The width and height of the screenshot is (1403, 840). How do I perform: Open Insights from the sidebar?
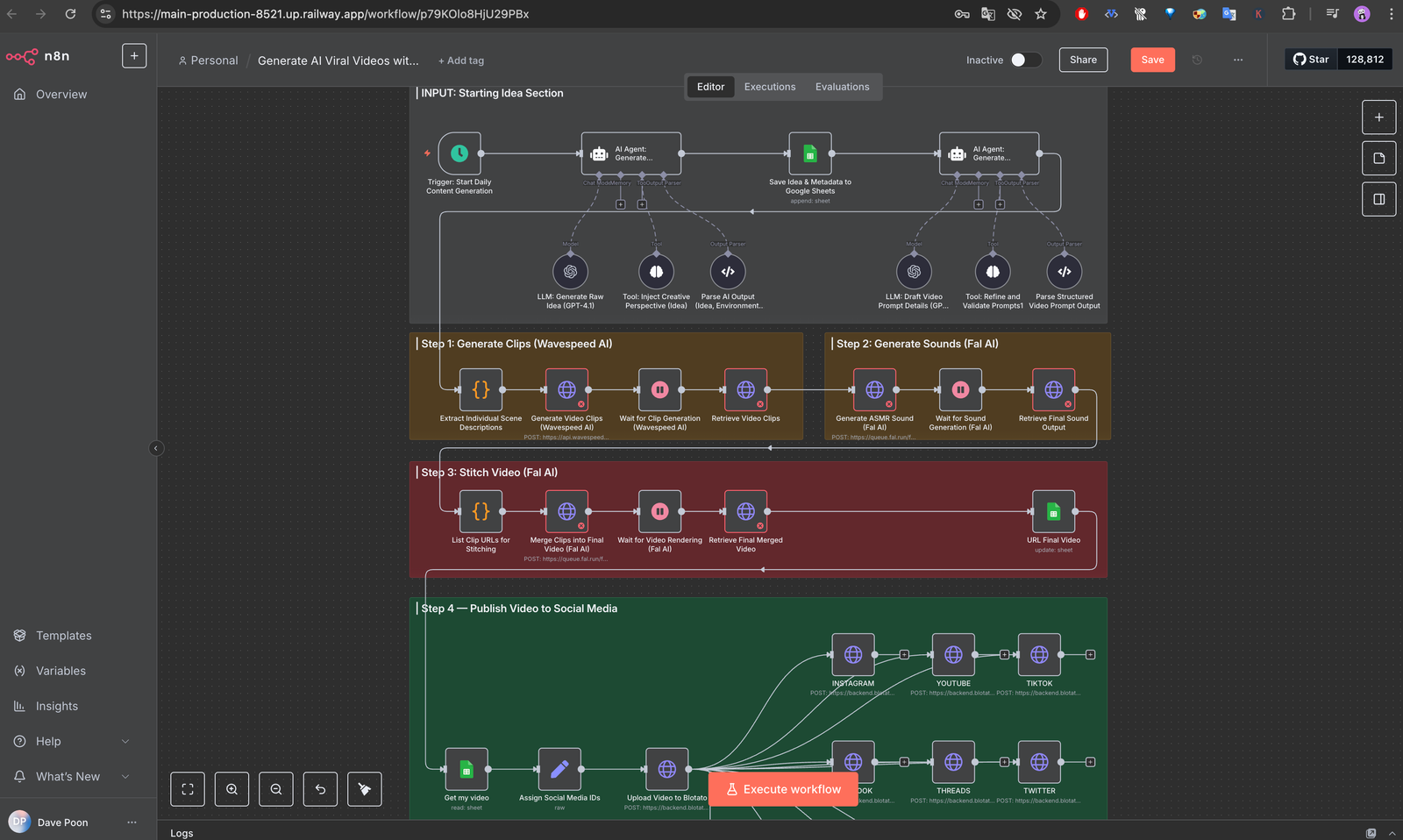[57, 706]
